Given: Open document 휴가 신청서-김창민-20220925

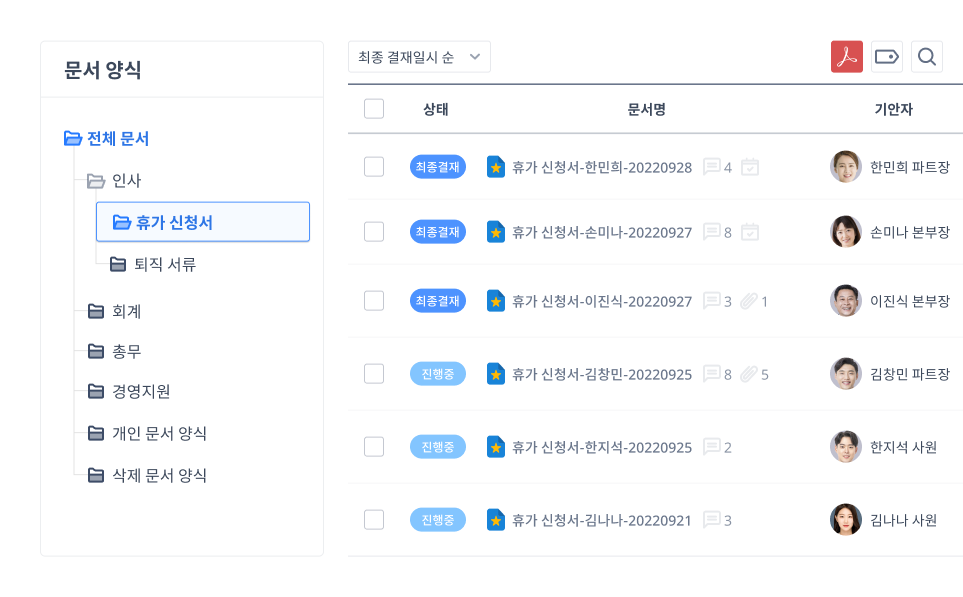Looking at the screenshot, I should [x=601, y=374].
